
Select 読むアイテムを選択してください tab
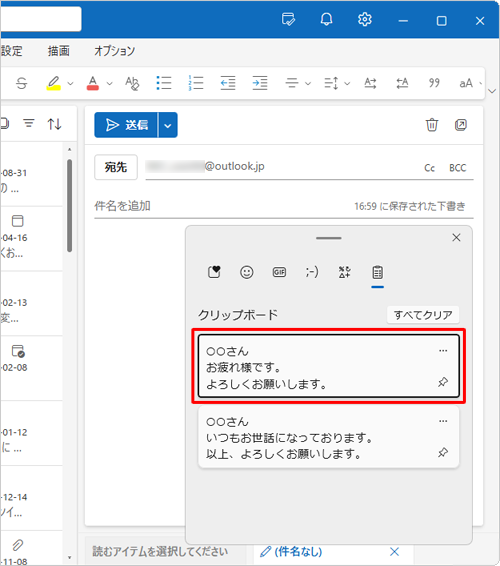160,552
